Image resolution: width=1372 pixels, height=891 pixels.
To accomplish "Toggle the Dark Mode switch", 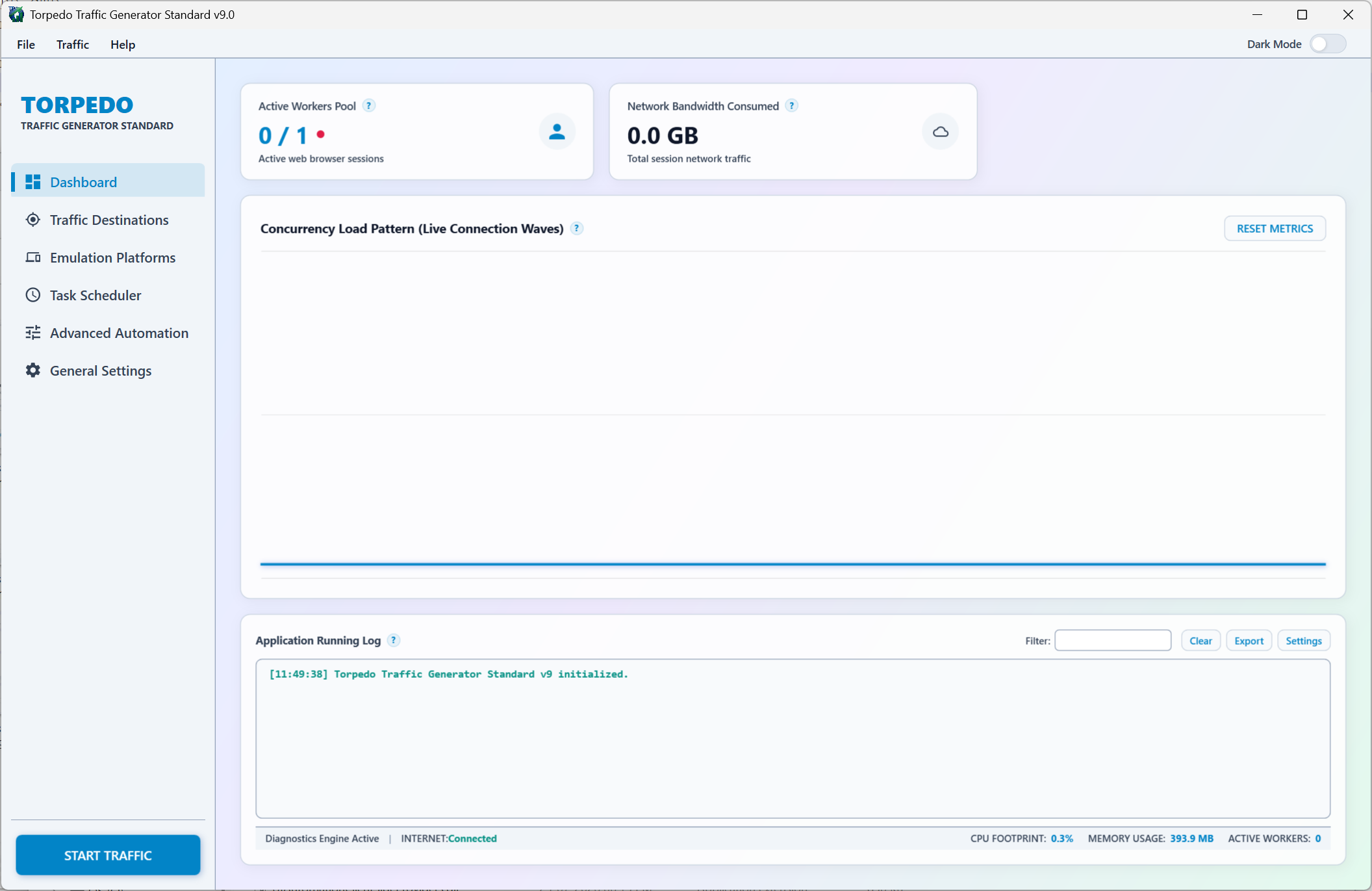I will point(1328,44).
